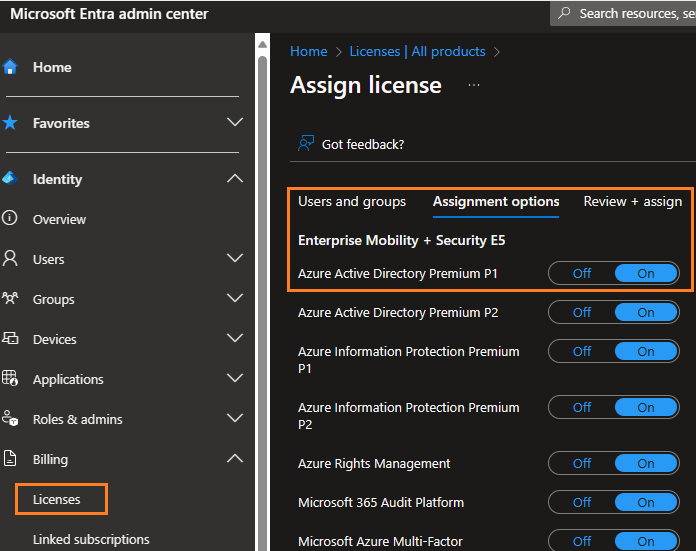The height and width of the screenshot is (551, 696).
Task: Turn off Azure Information Protection Premium P1
Action: 581,352
